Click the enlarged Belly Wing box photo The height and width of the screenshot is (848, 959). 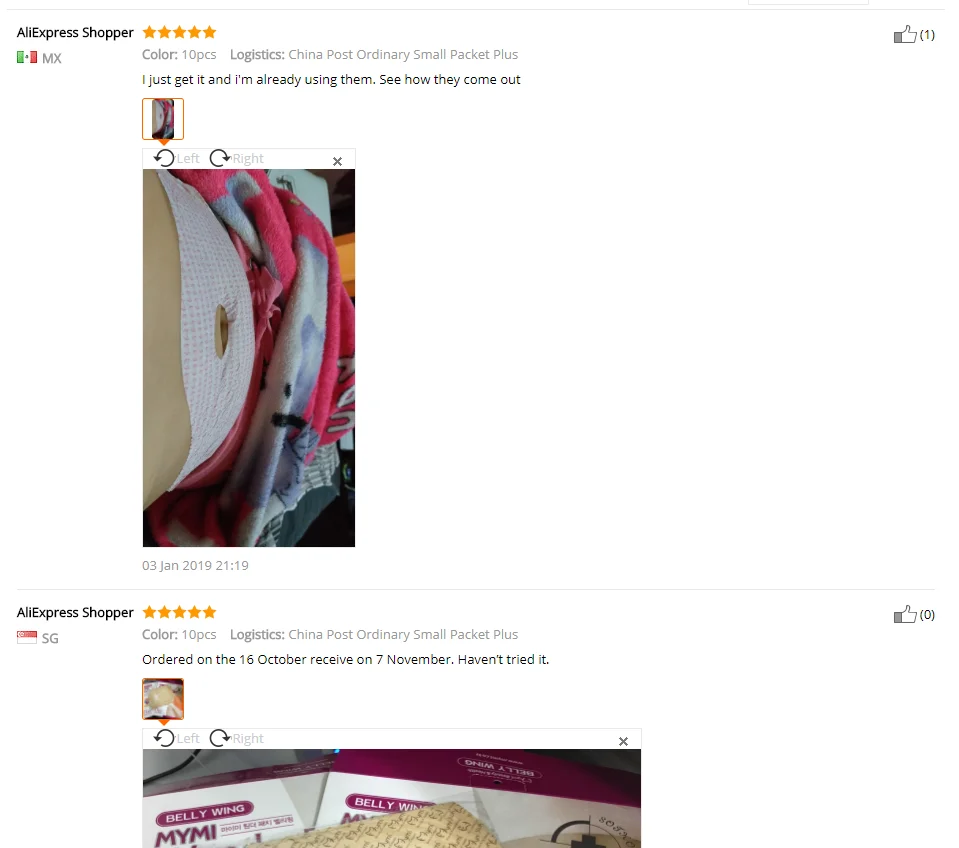pos(392,798)
